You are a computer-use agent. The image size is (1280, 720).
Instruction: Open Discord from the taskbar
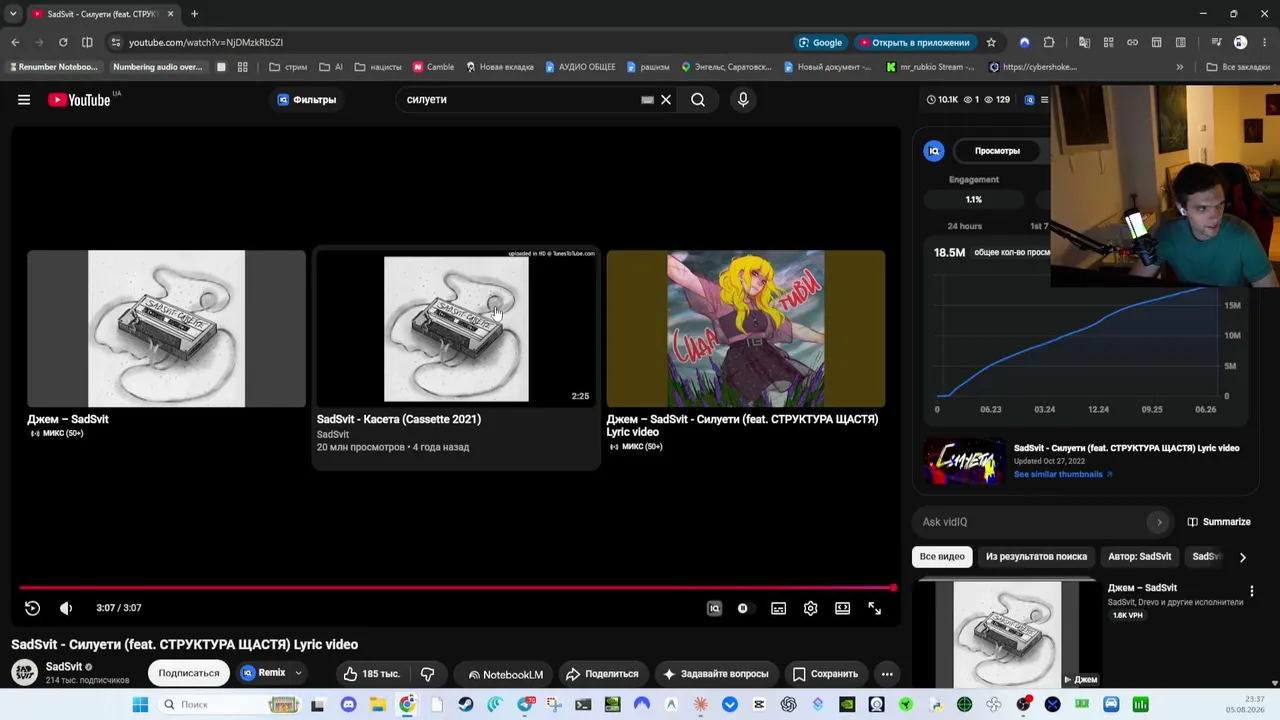pos(348,705)
